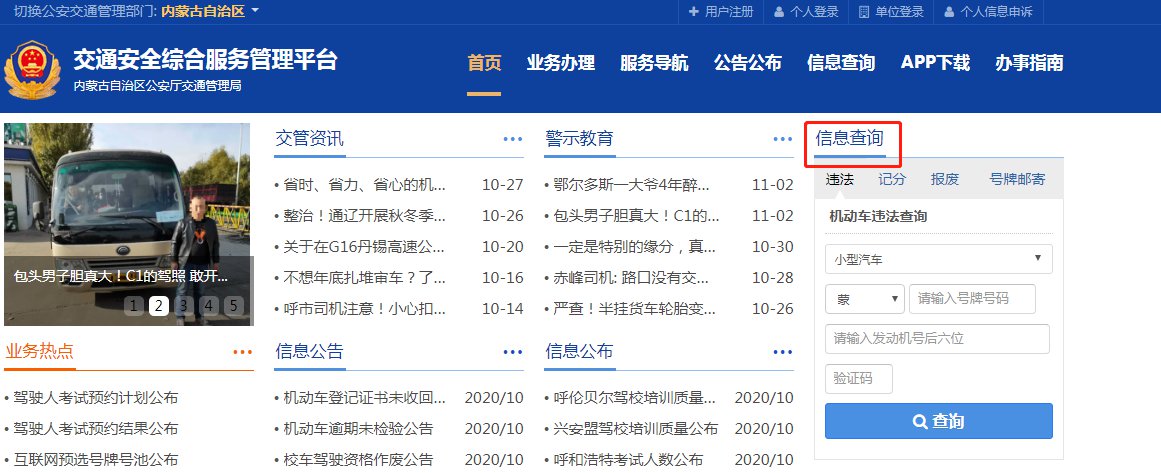Screen dimensions: 1161x473
Task: Open the 业务办理 navigation menu
Action: 561,63
